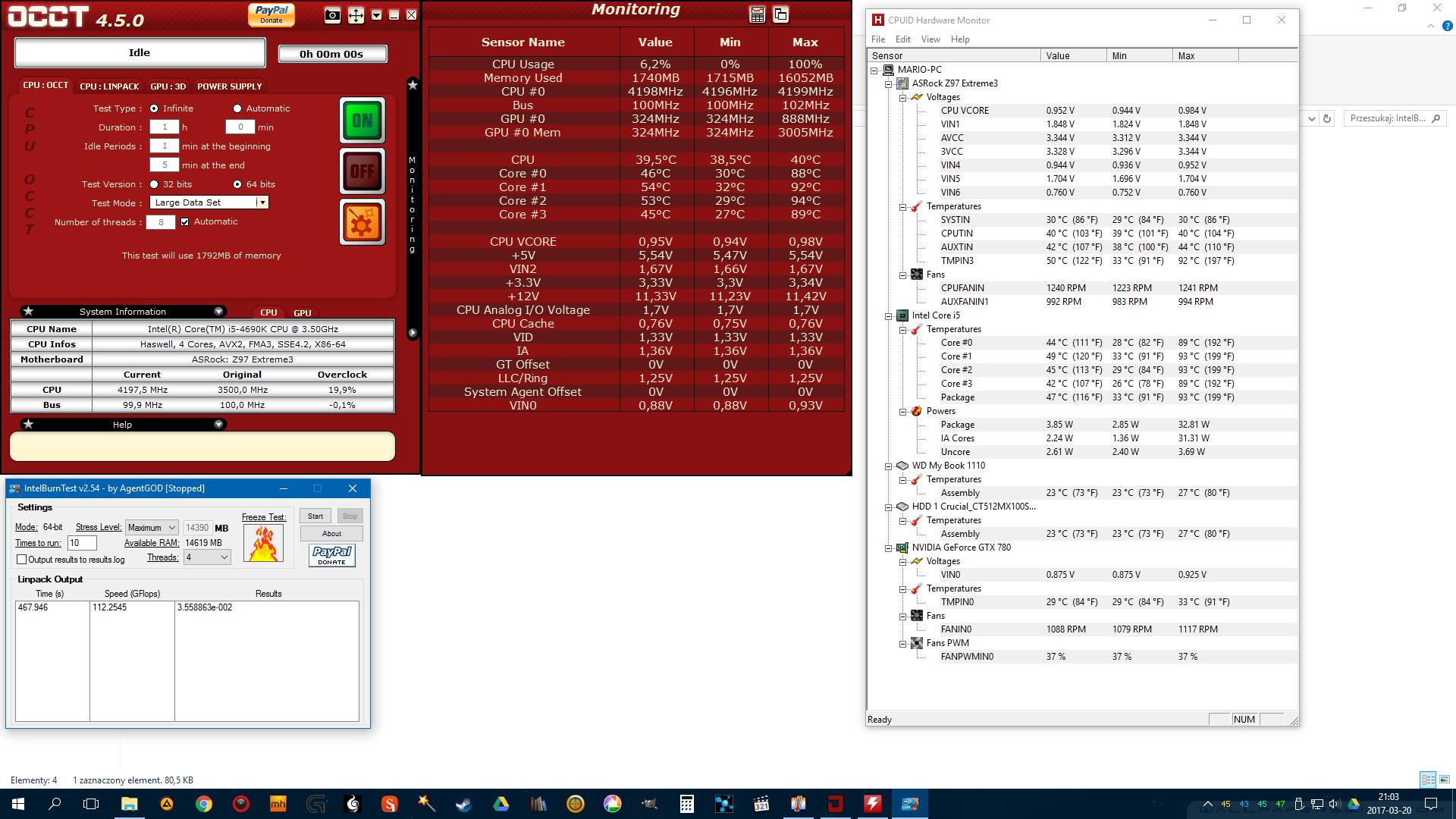
Task: Collapse the System Information section arrow
Action: (x=218, y=311)
